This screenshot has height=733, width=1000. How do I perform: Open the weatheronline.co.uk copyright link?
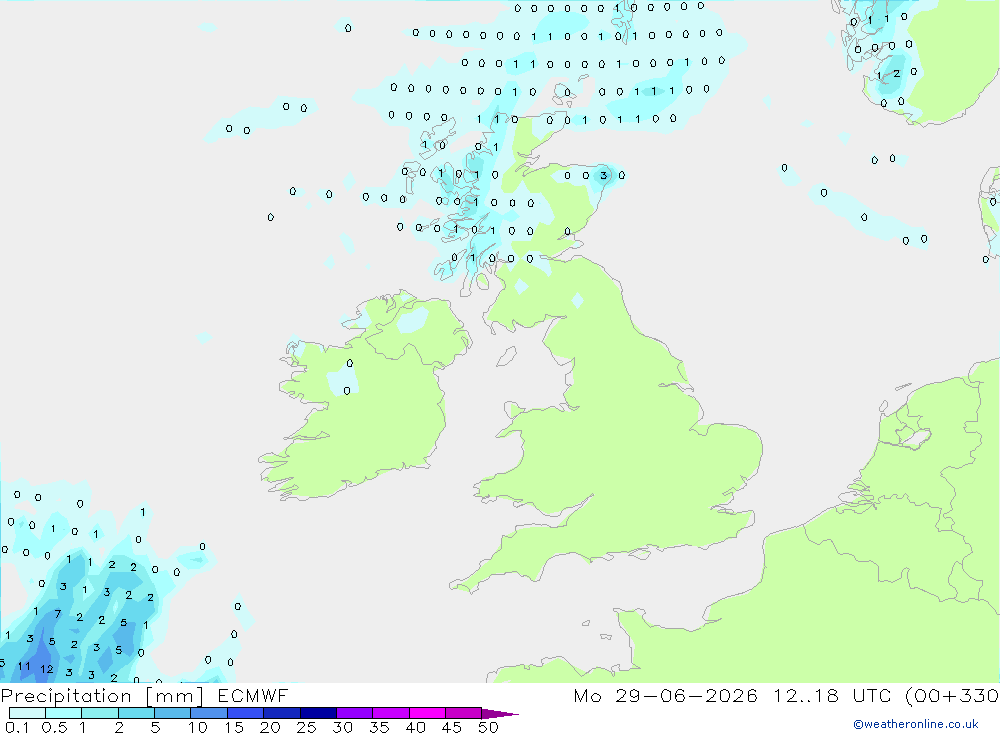(x=915, y=724)
